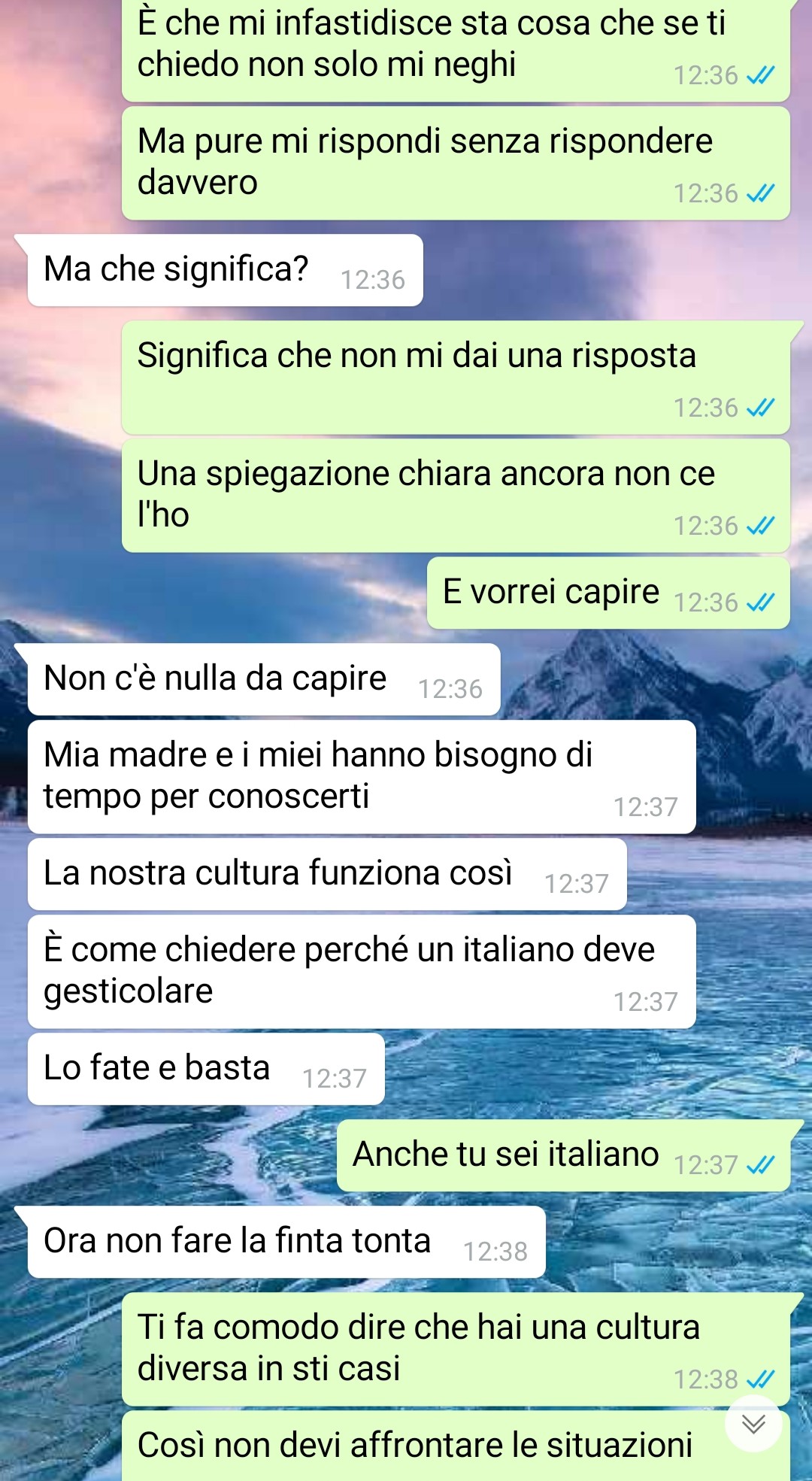812x1481 pixels.
Task: Tap the 'Anche tu sei italiano' message
Action: click(x=563, y=1156)
